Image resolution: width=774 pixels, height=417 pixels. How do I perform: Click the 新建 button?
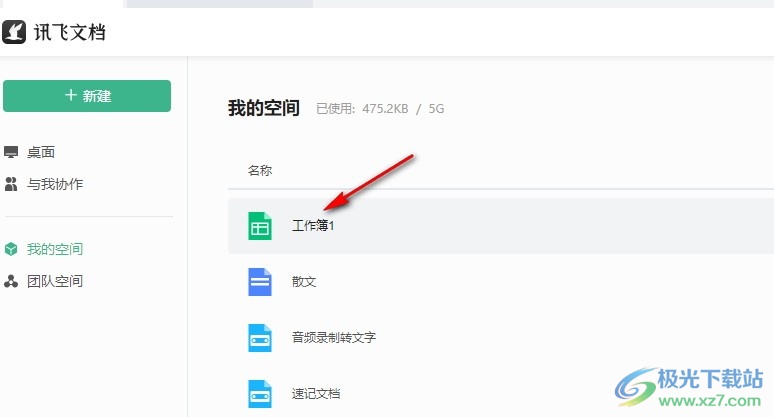pos(87,96)
